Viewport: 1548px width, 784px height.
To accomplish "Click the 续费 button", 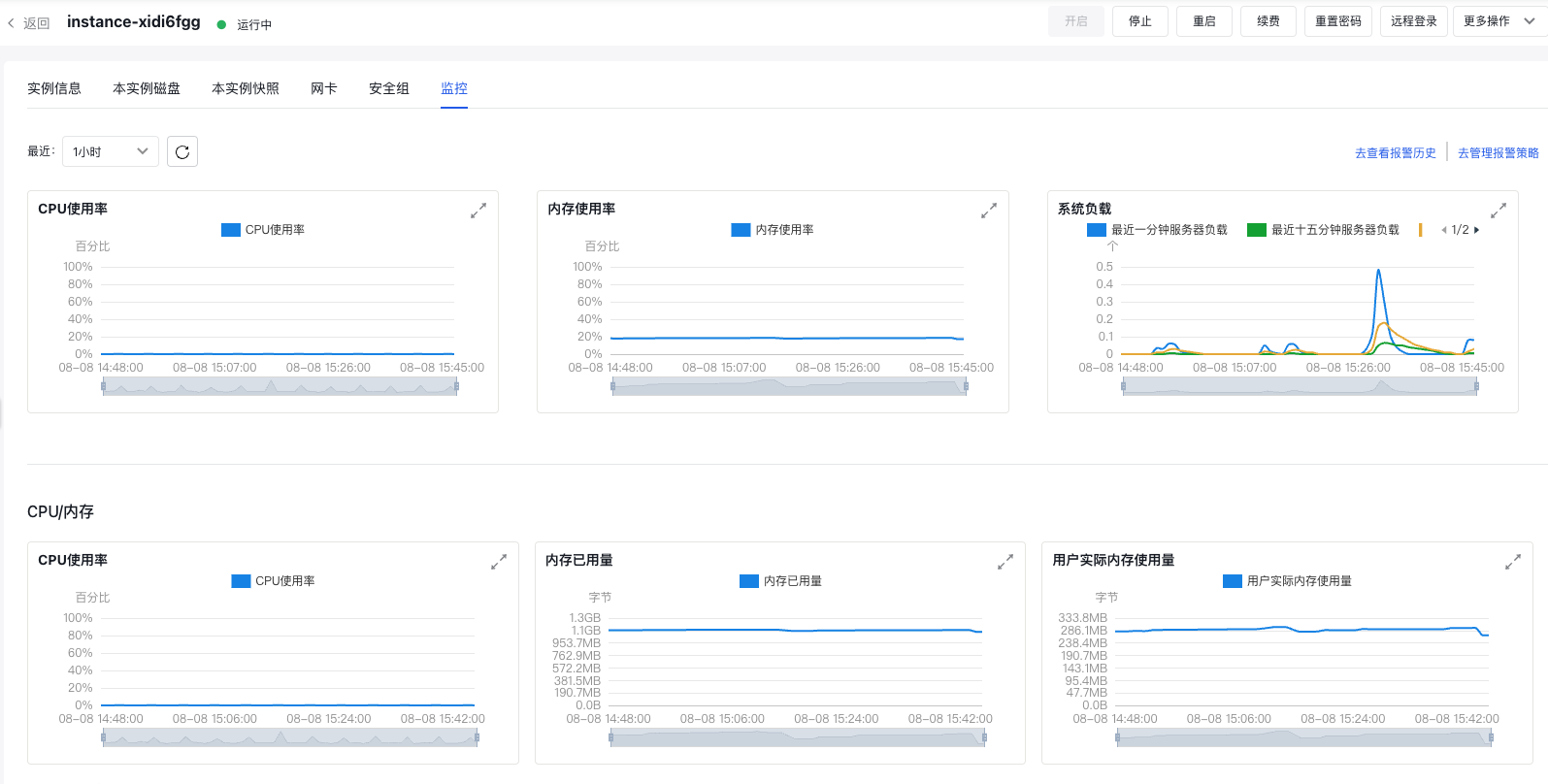I will point(1268,21).
